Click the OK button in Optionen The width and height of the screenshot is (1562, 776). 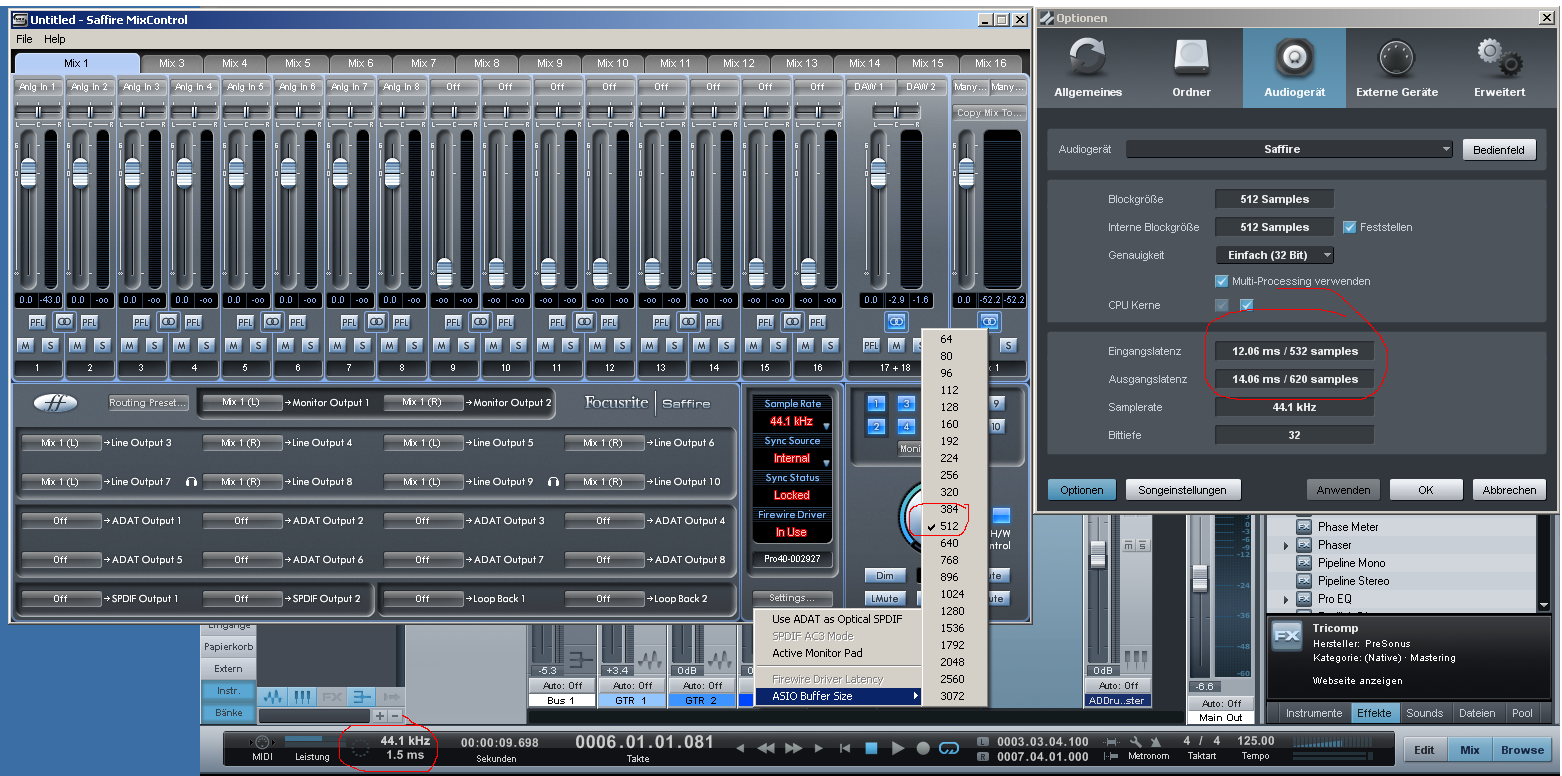pyautogui.click(x=1426, y=490)
